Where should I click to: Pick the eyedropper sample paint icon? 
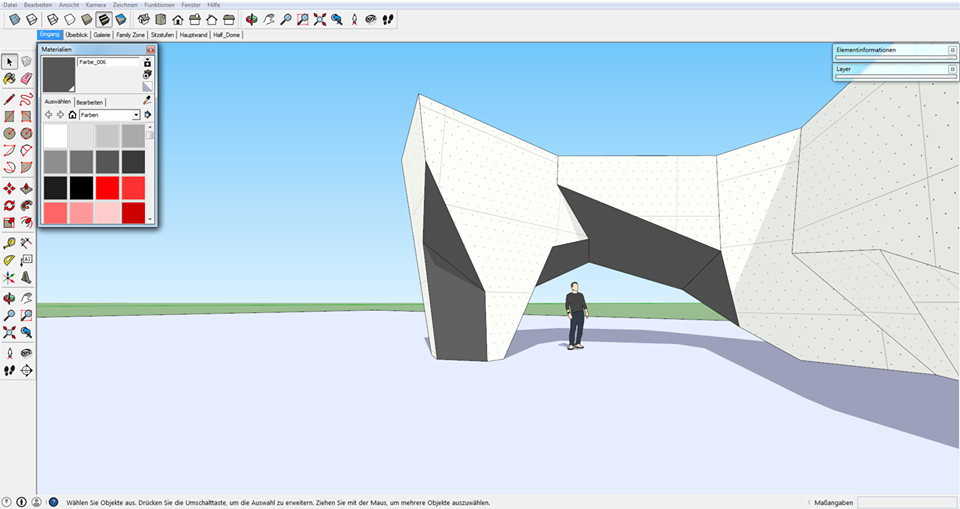(148, 100)
